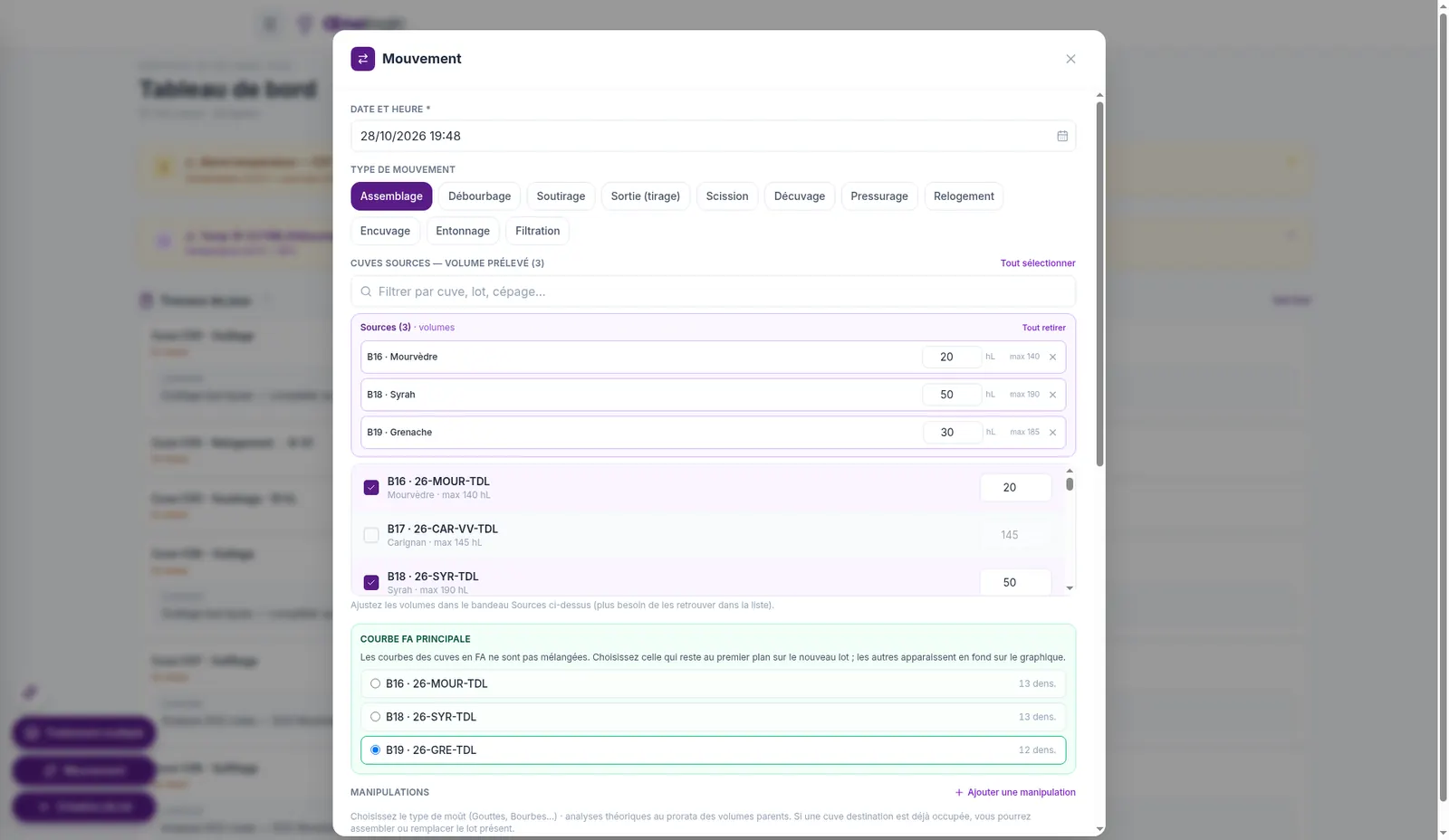Close the Mouvement dialog
Screen dimensions: 1449x840
(x=1070, y=59)
